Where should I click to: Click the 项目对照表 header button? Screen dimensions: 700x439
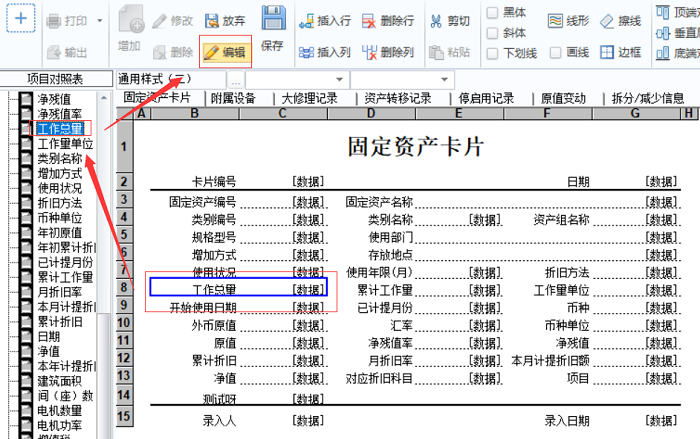pyautogui.click(x=56, y=79)
